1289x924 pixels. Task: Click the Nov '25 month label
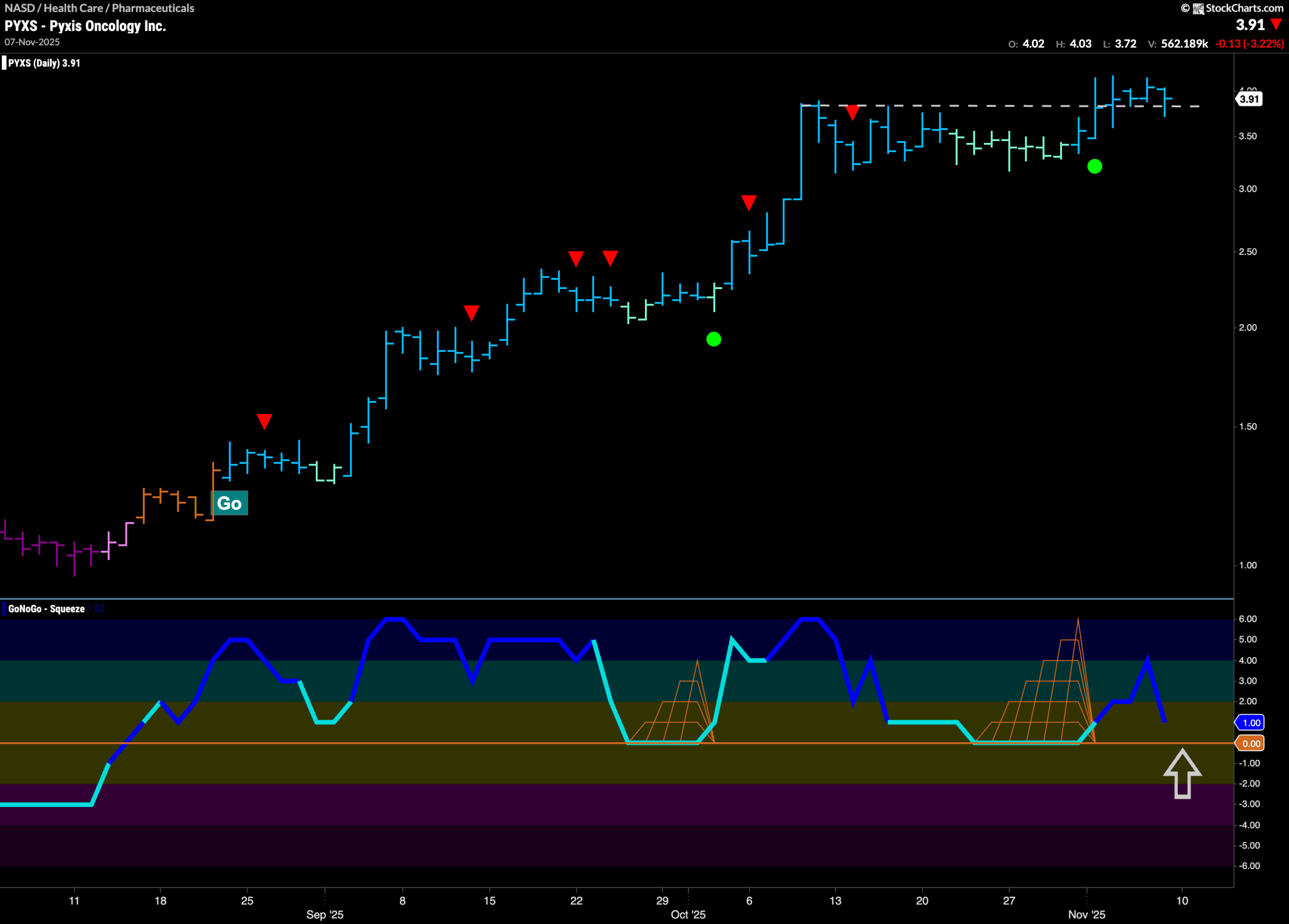point(1086,914)
